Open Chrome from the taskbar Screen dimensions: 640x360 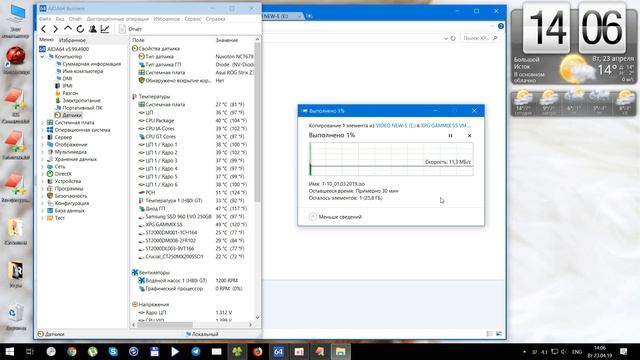(72, 351)
